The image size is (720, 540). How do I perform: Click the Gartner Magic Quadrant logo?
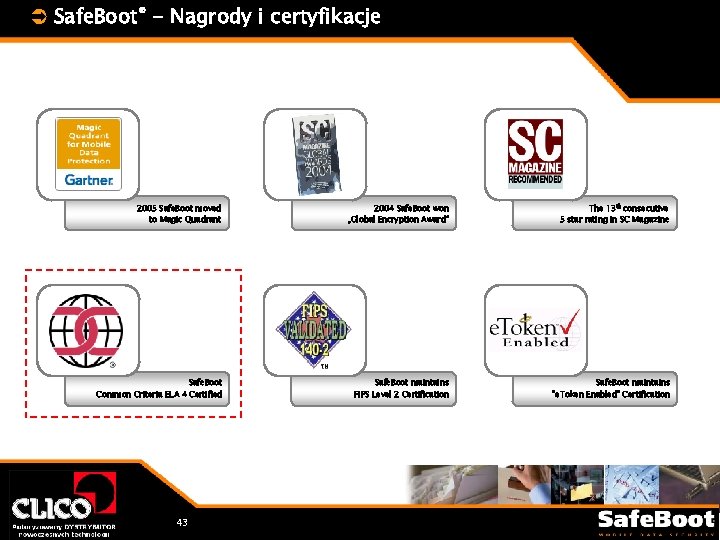[88, 154]
